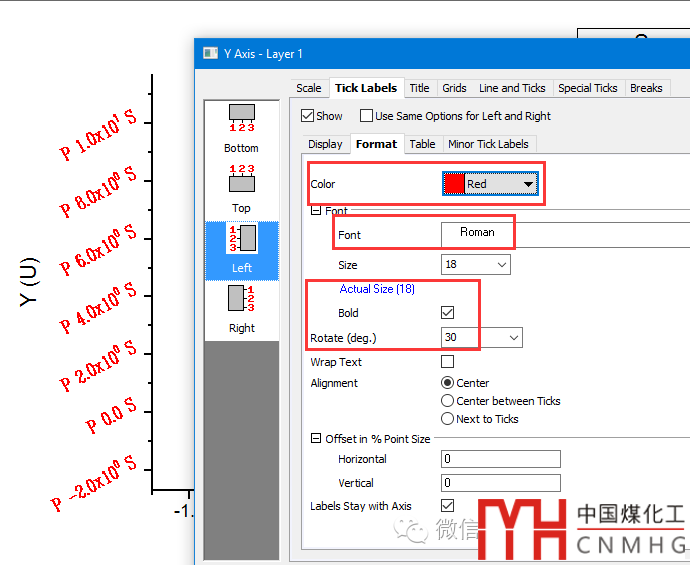Open the font Size dropdown
Screen dimensions: 690x565
point(501,264)
